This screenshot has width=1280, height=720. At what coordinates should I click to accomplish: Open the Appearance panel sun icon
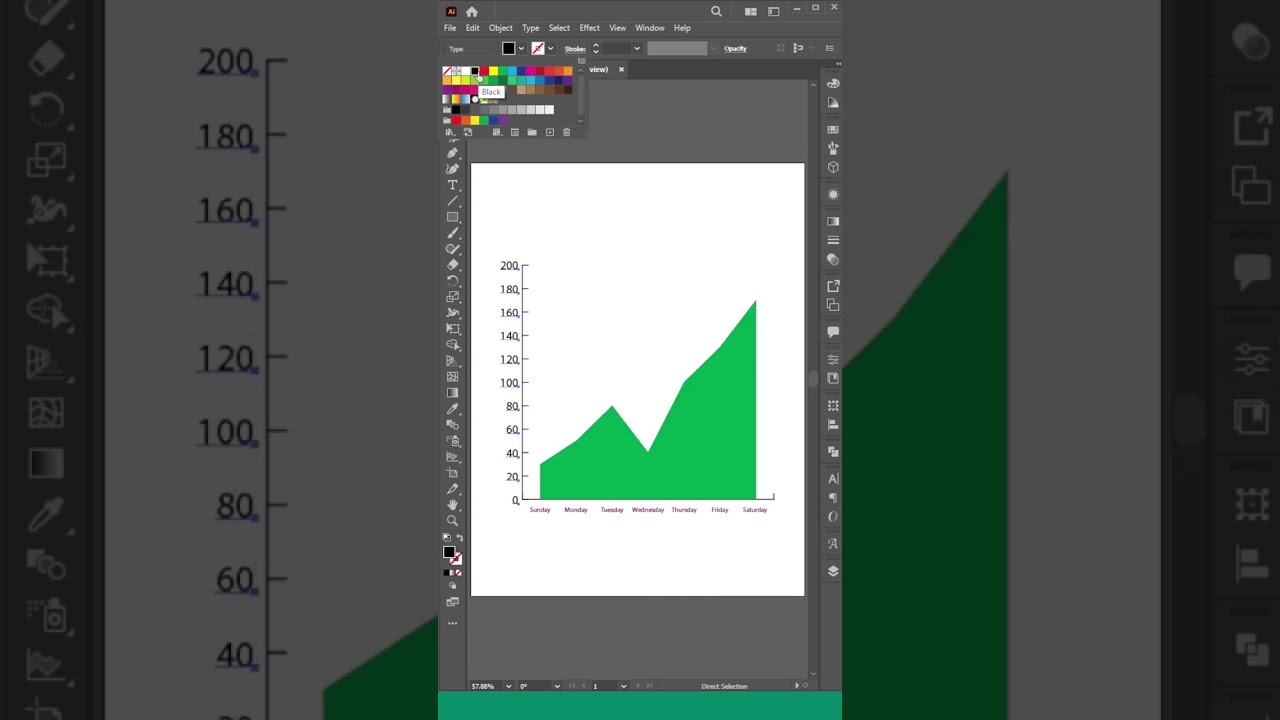click(833, 194)
